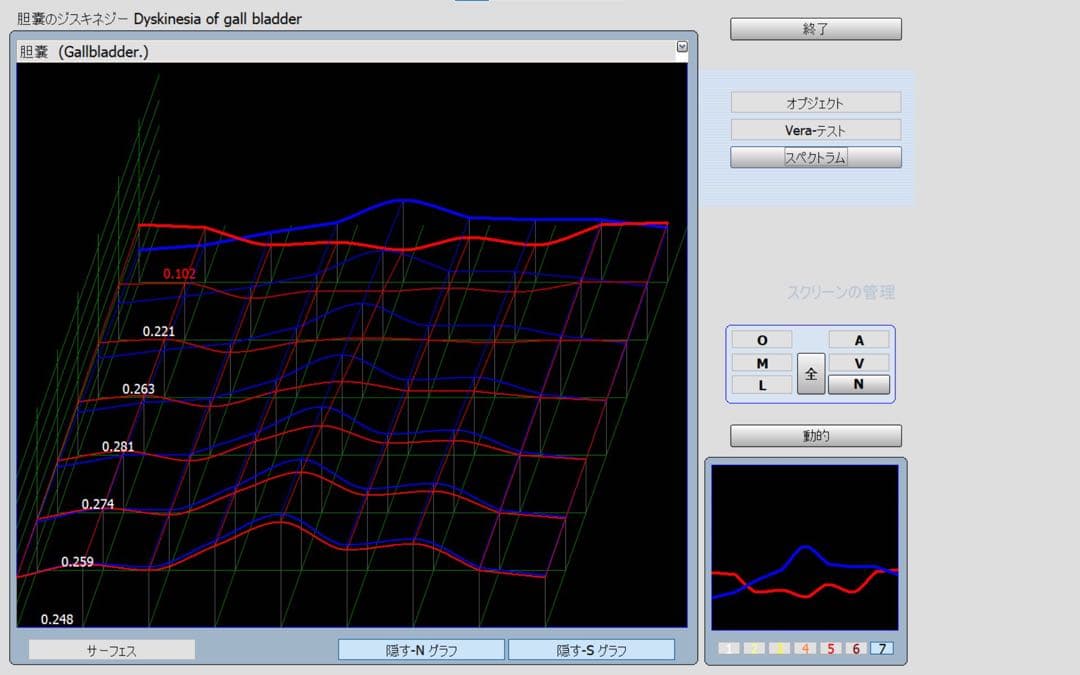Expand the Gallbladder dropdown arrow
Viewport: 1080px width, 675px height.
click(x=682, y=46)
